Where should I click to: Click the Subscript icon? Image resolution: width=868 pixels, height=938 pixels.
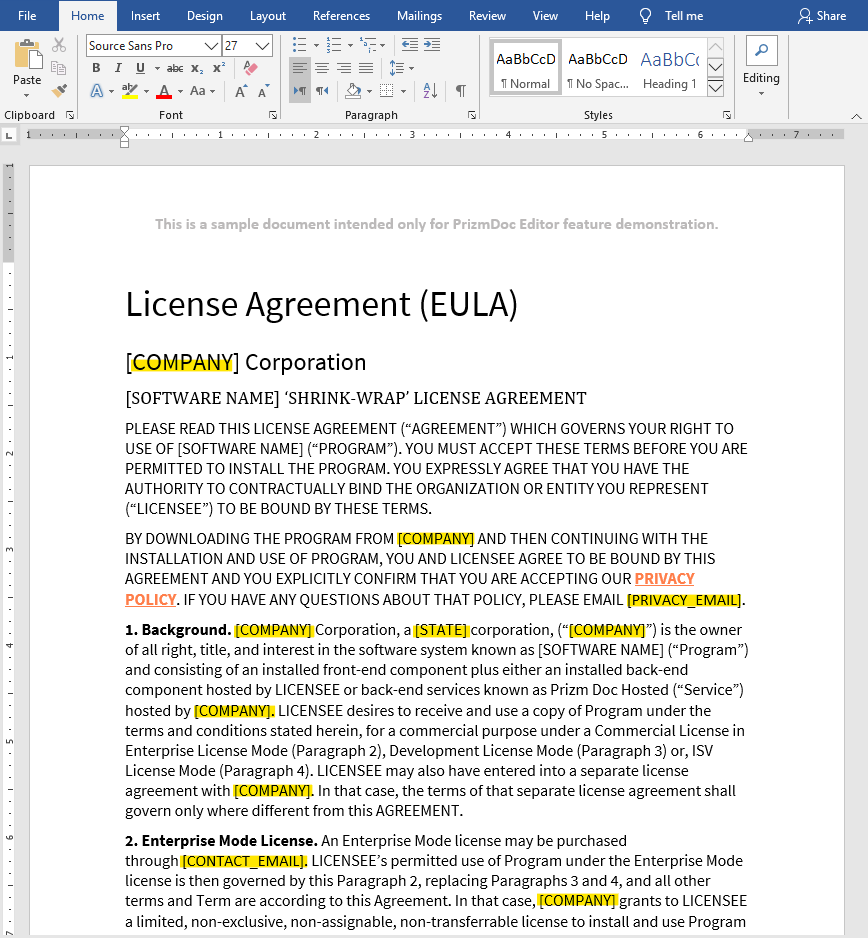pos(197,69)
